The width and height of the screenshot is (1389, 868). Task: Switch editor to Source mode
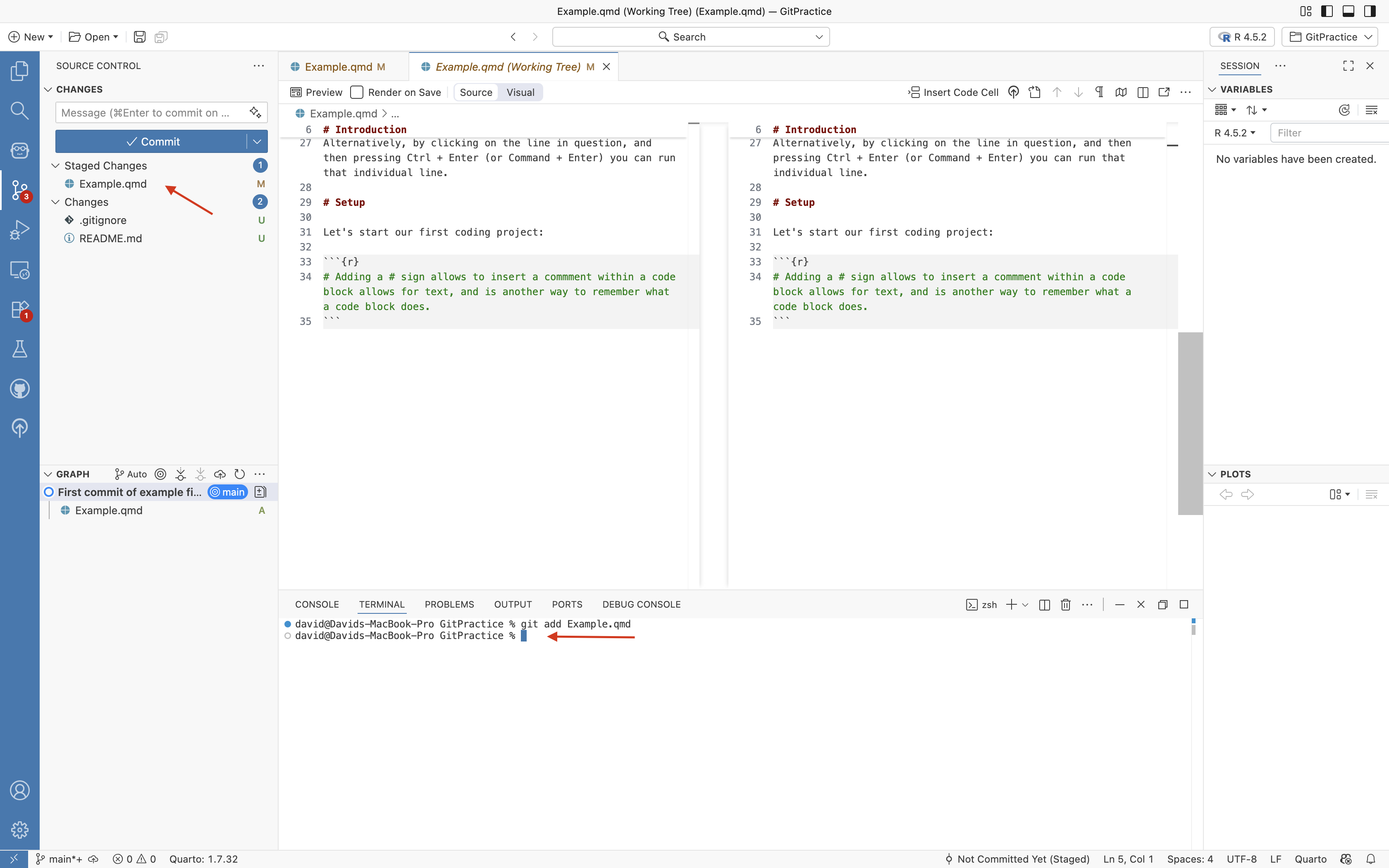pyautogui.click(x=476, y=93)
